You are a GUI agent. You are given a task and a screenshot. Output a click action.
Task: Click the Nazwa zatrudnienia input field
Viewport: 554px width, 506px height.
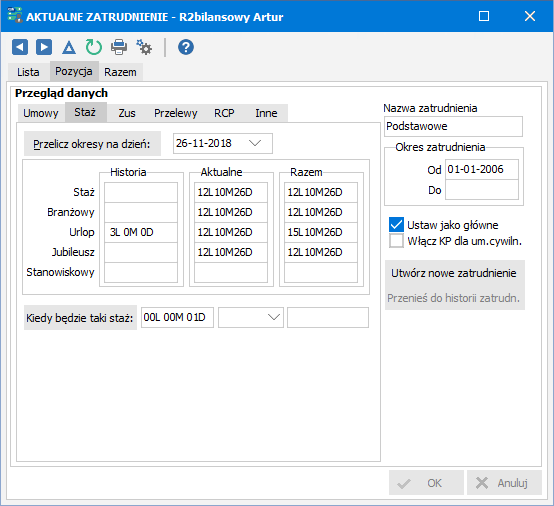pyautogui.click(x=453, y=126)
